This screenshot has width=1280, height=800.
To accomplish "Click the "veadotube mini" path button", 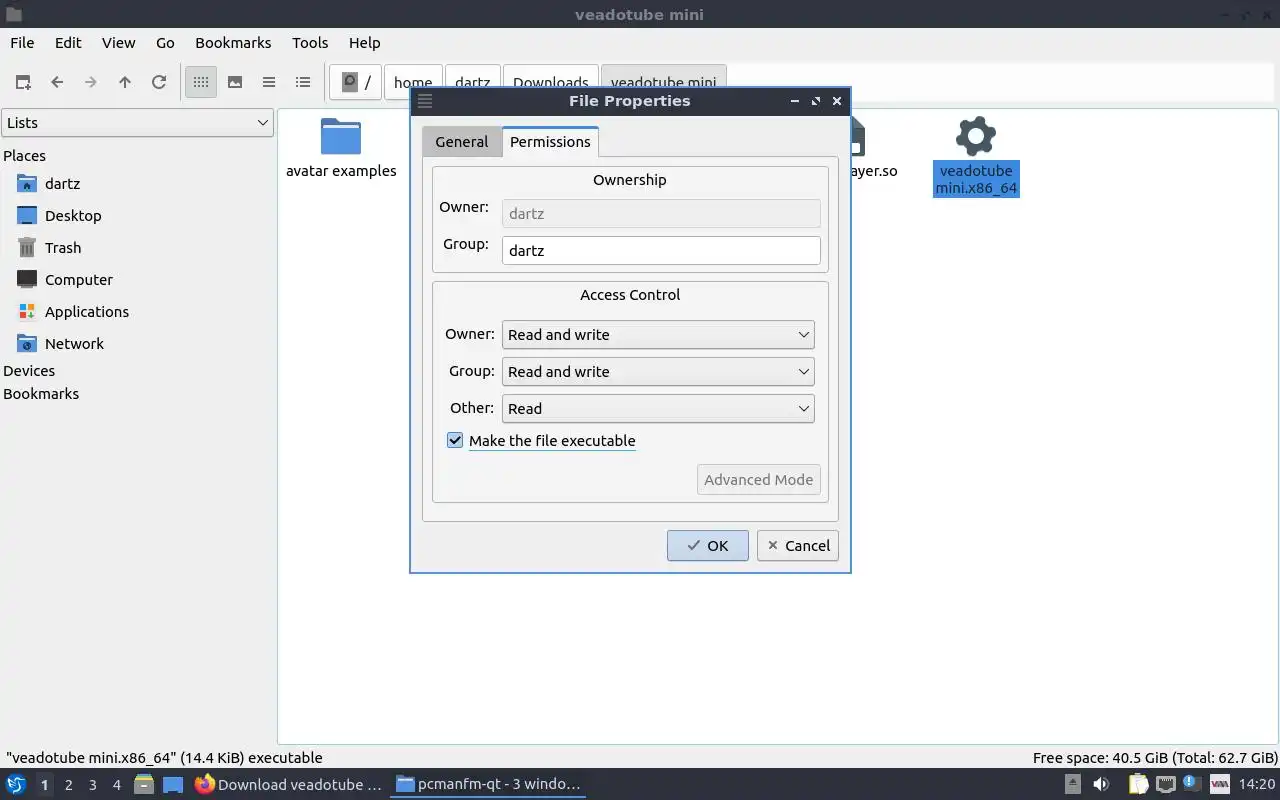I will click(x=663, y=82).
